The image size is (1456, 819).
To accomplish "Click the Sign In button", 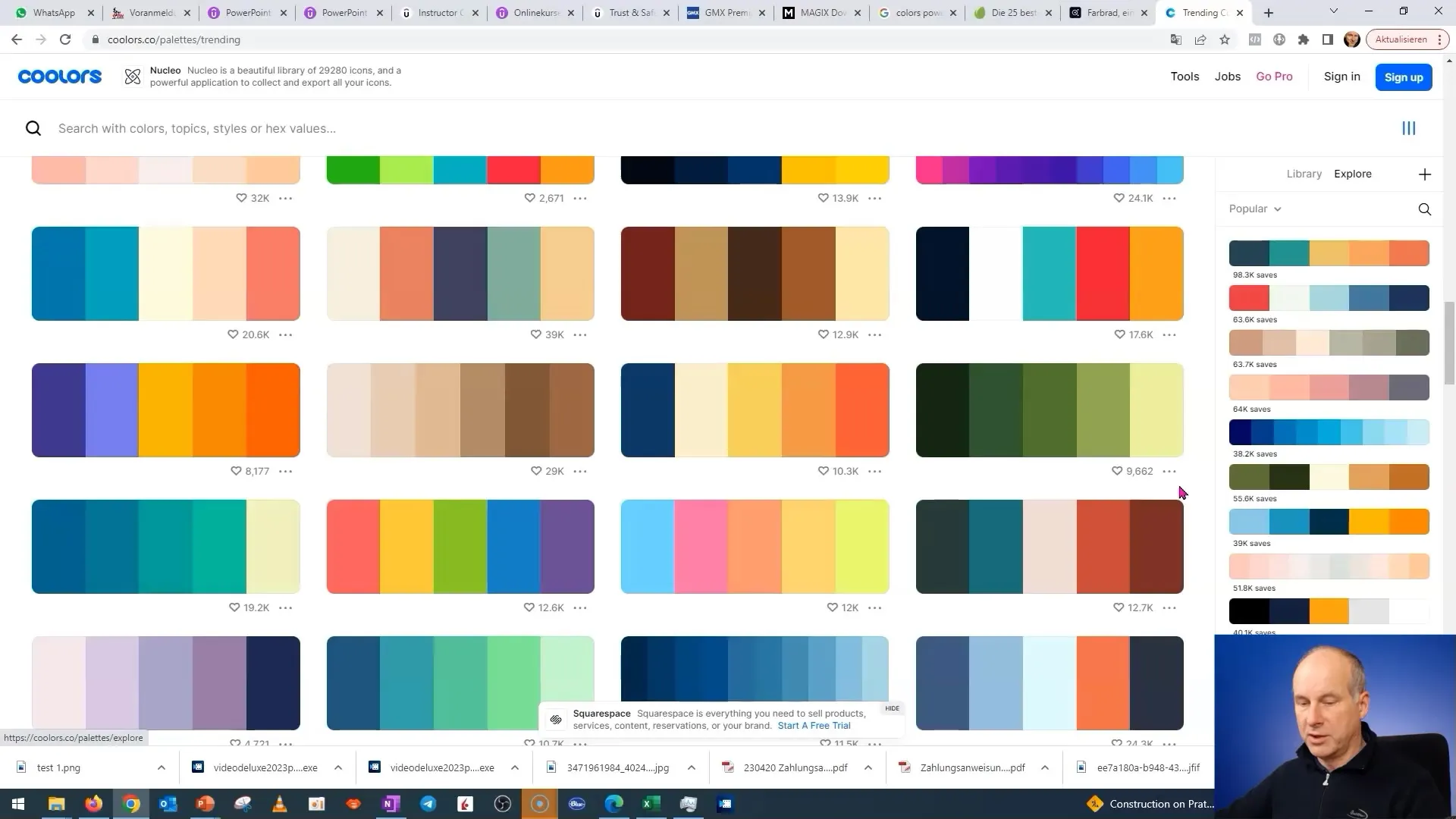I will tap(1341, 76).
